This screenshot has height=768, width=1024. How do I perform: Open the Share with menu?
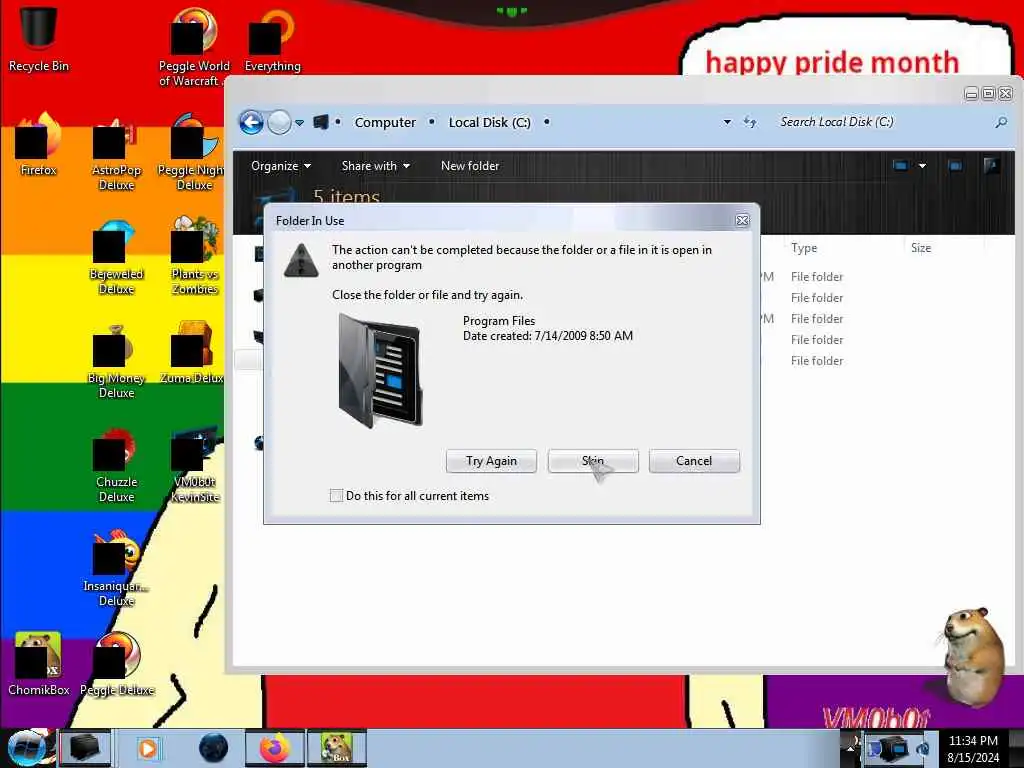(376, 166)
